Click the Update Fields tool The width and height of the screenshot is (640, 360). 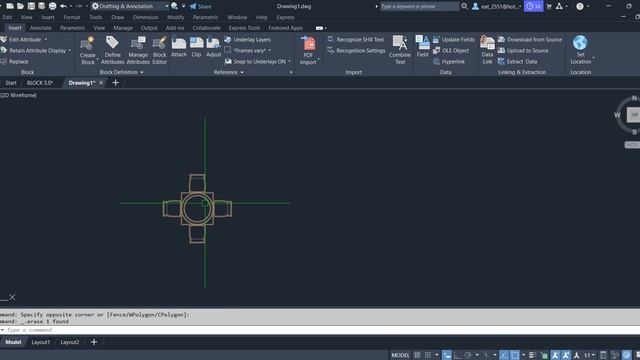453,40
